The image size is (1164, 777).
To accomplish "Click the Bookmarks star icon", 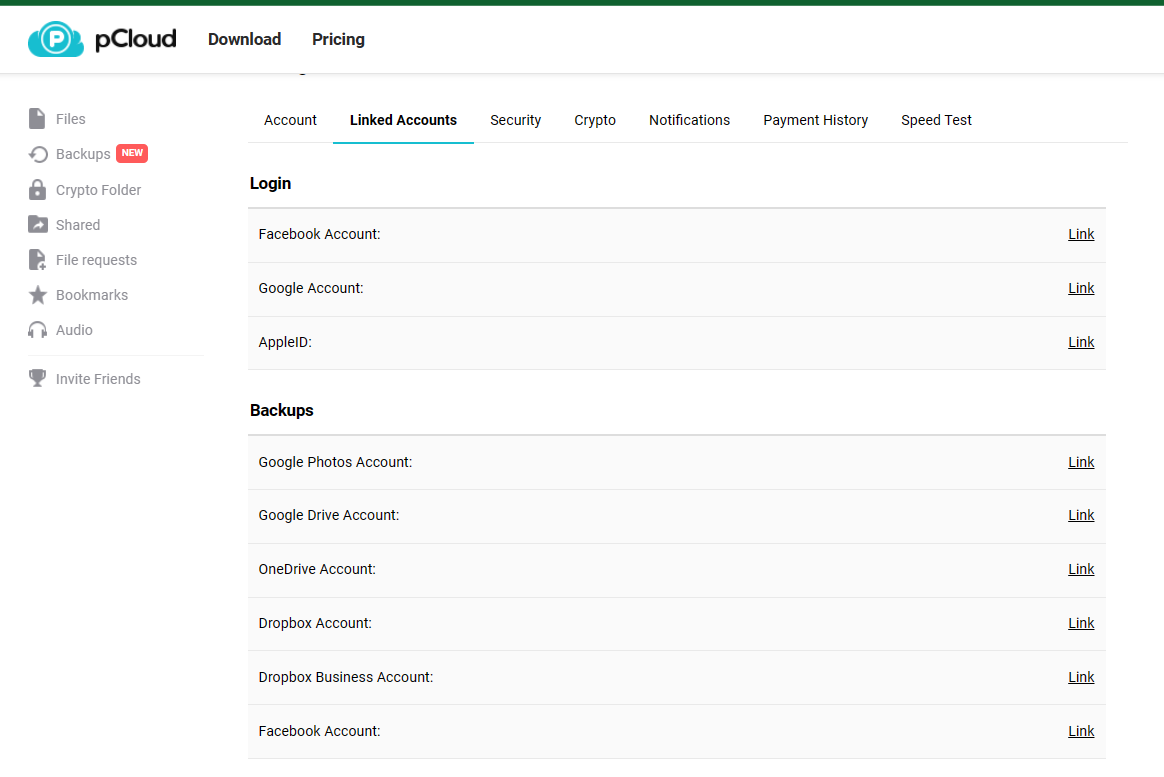I will (38, 295).
